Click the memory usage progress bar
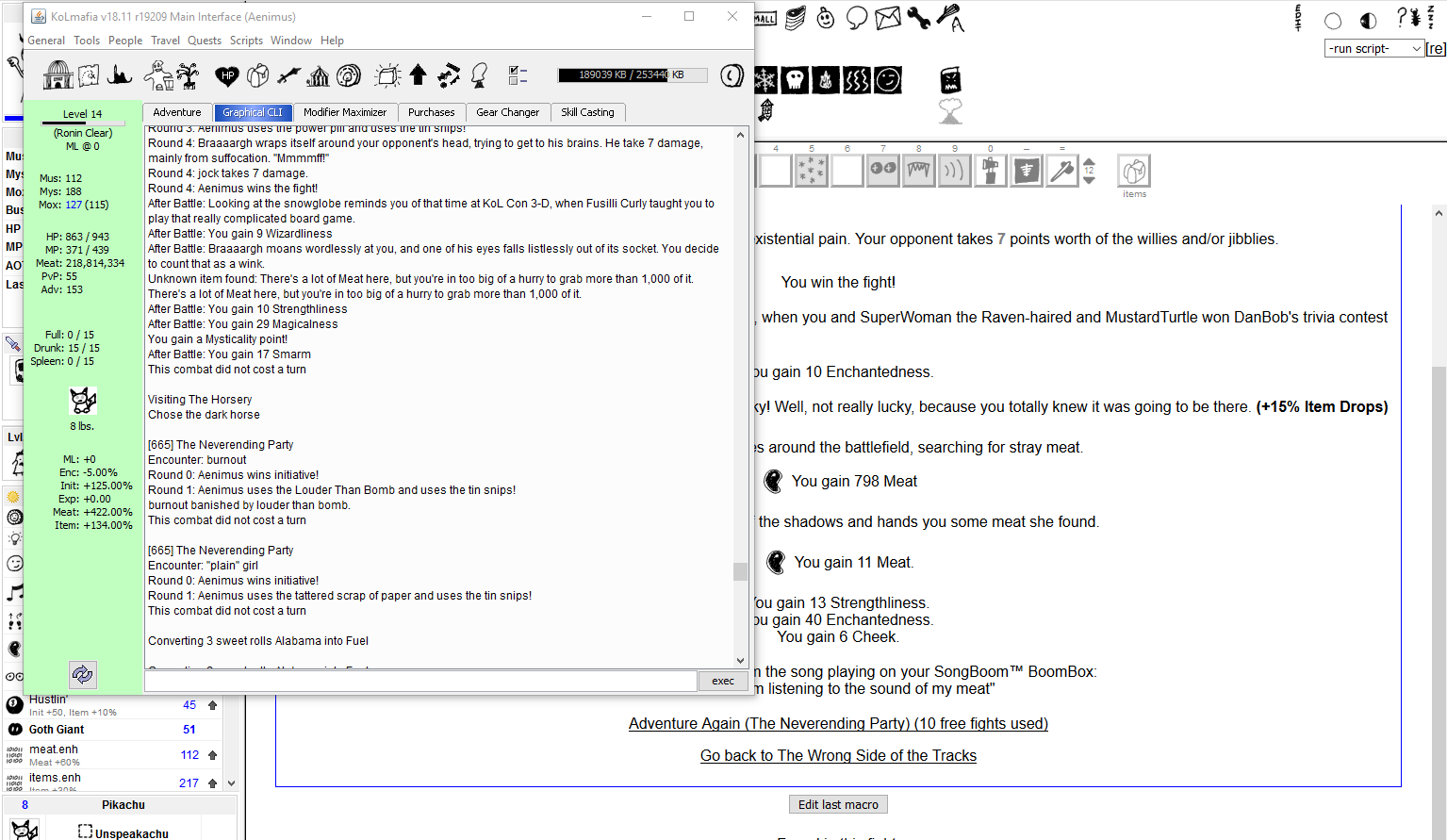Viewport: 1447px width, 840px height. tap(632, 74)
